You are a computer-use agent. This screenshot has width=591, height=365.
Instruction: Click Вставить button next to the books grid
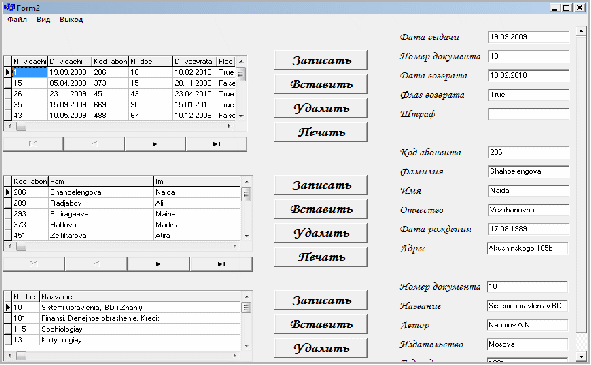[321, 324]
